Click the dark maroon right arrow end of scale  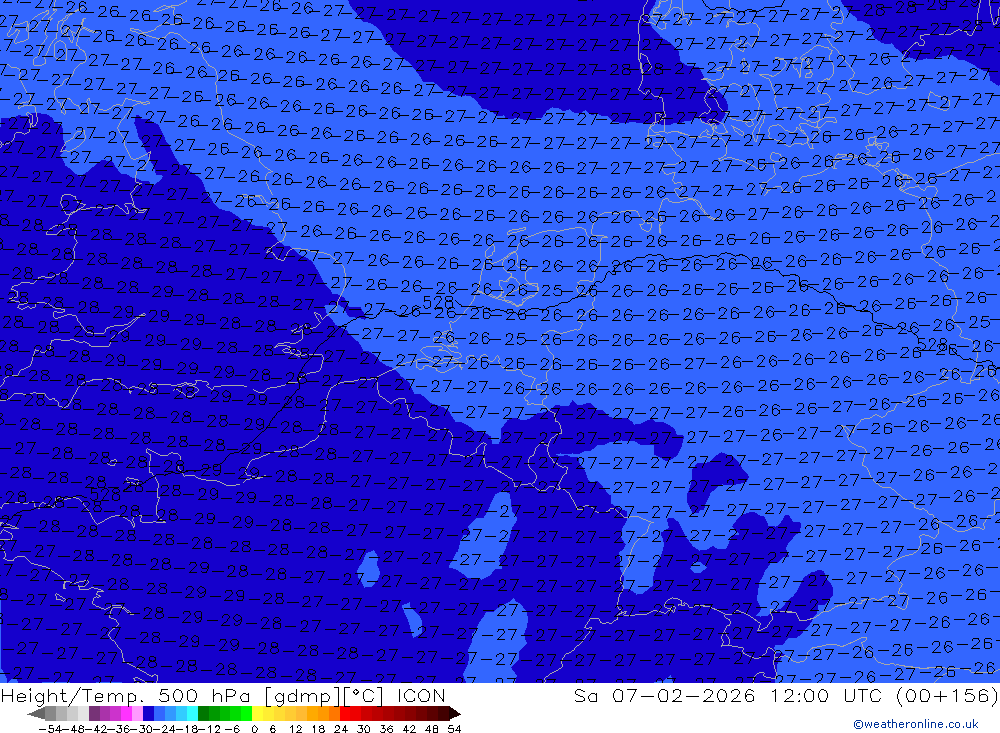click(x=455, y=714)
